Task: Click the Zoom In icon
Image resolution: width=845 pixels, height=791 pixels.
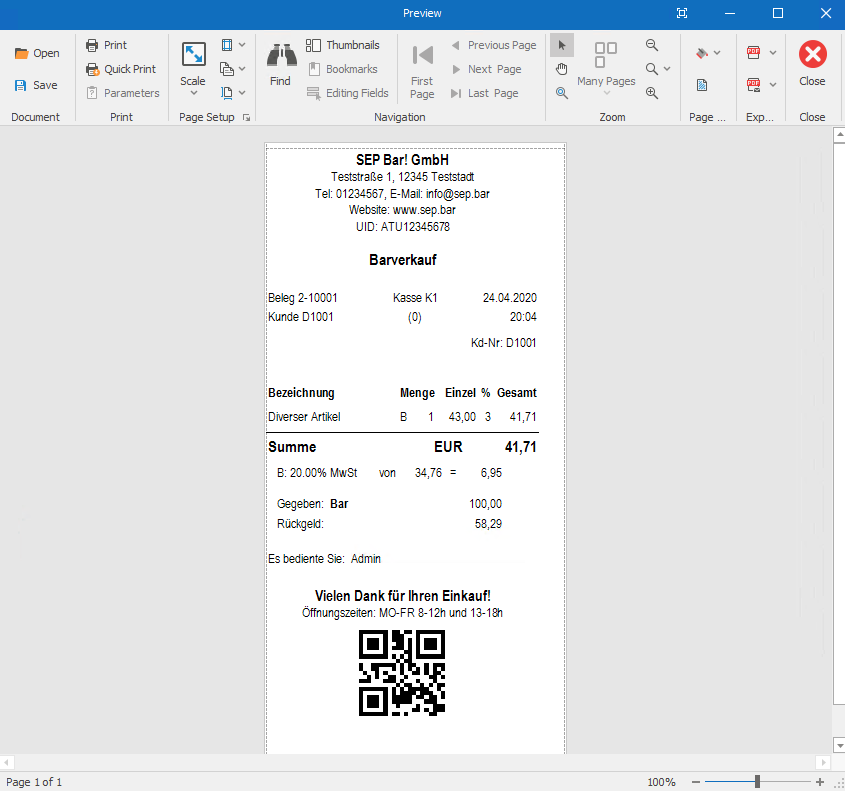Action: pos(652,93)
